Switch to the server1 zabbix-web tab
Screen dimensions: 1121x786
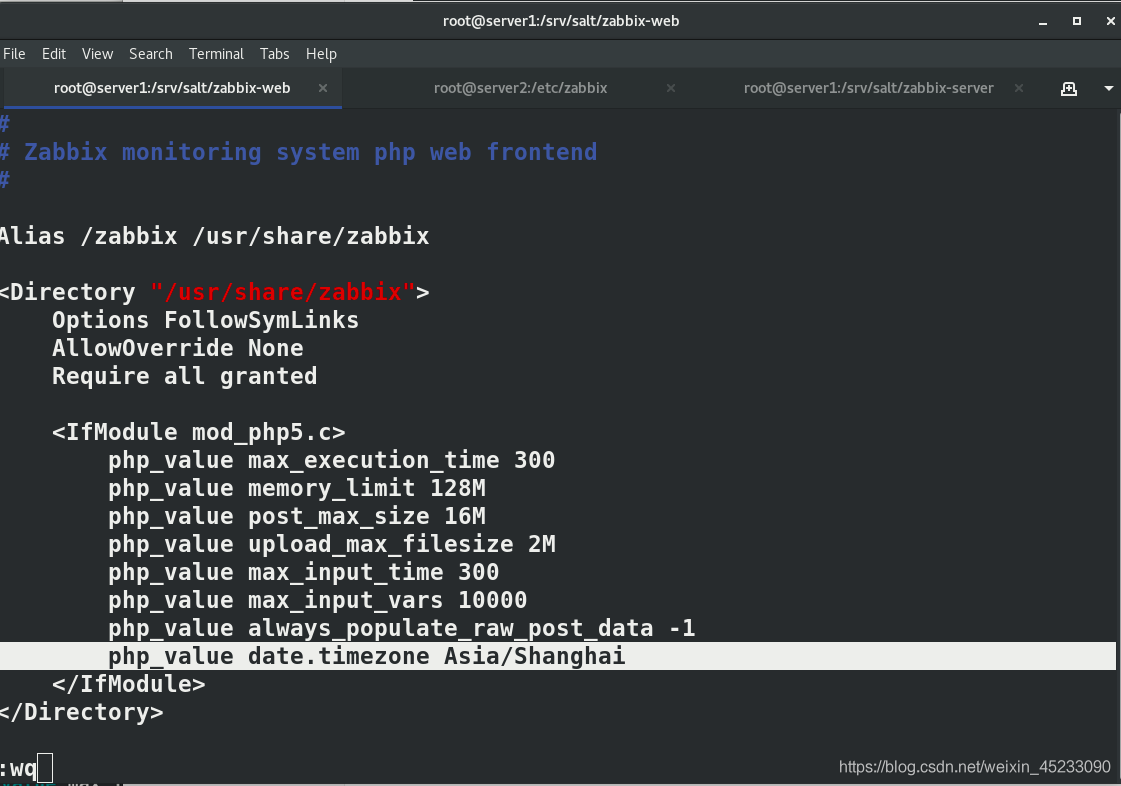(172, 88)
